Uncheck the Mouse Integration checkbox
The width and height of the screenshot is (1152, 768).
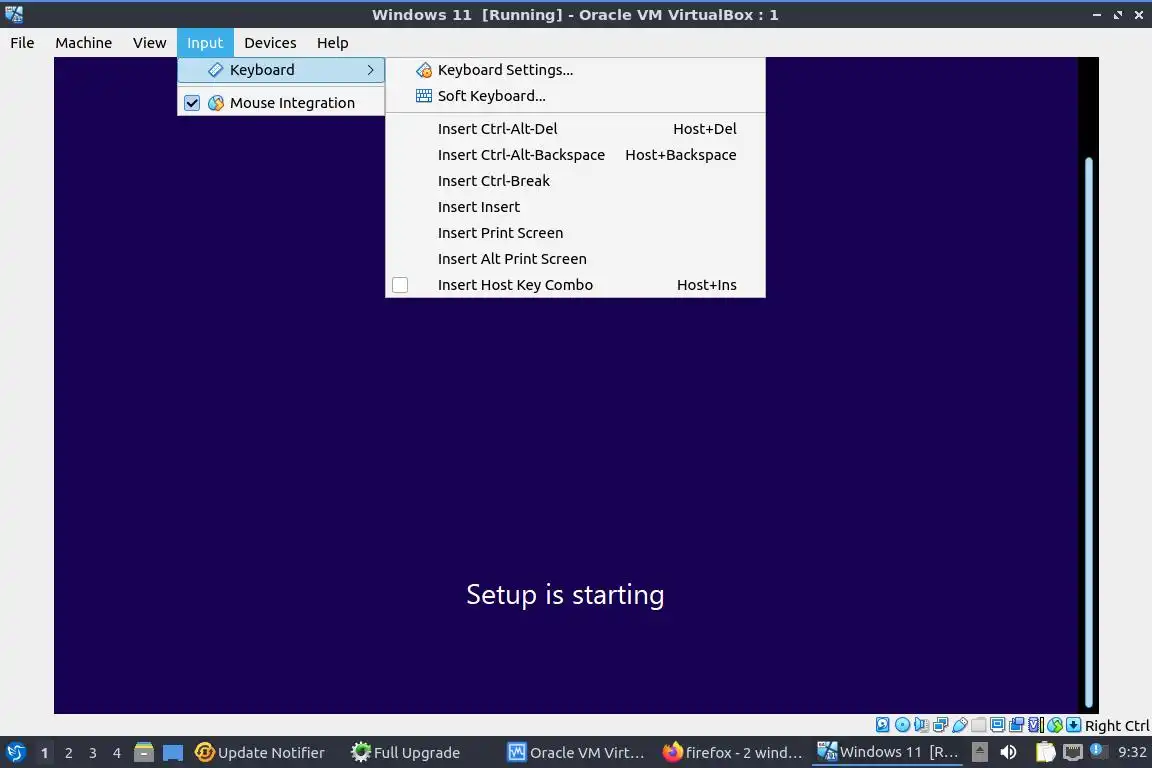click(x=191, y=103)
